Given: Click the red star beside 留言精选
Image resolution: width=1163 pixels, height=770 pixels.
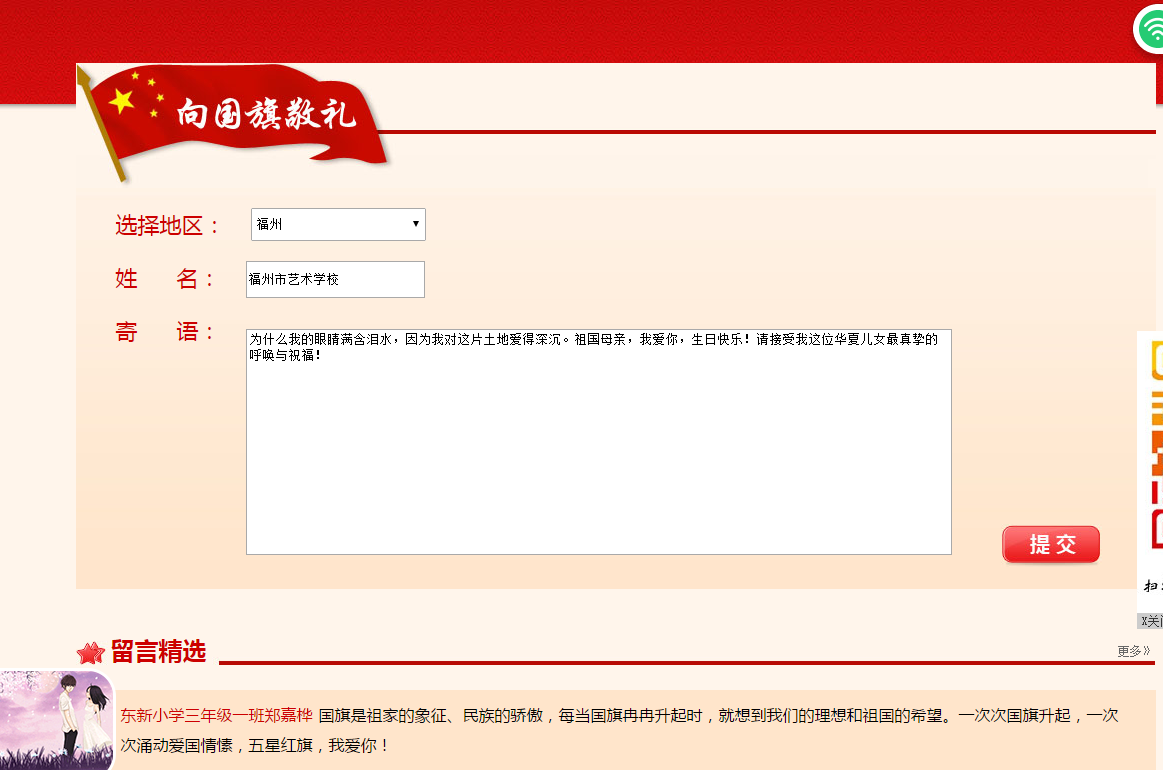Looking at the screenshot, I should point(91,654).
